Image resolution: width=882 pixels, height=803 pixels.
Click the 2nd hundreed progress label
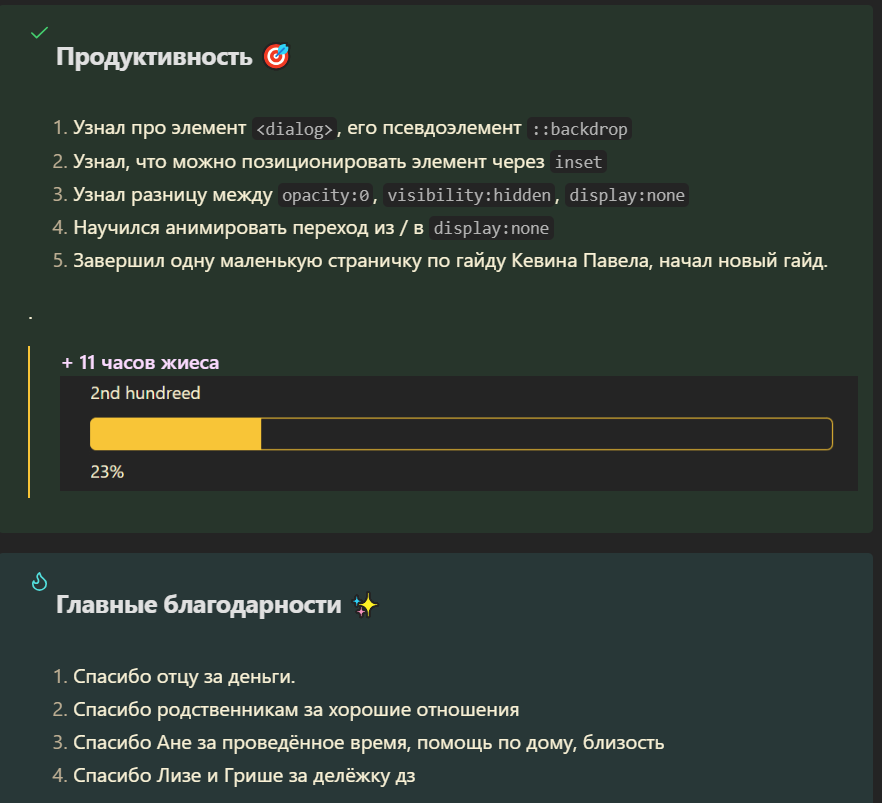(x=145, y=393)
